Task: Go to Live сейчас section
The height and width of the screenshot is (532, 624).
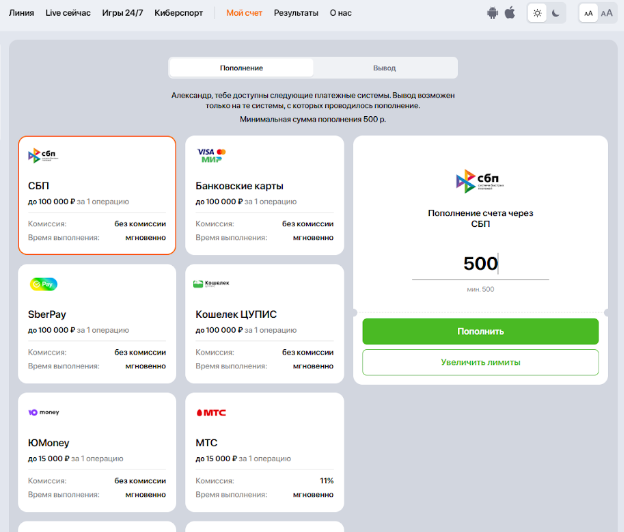Action: tap(68, 13)
